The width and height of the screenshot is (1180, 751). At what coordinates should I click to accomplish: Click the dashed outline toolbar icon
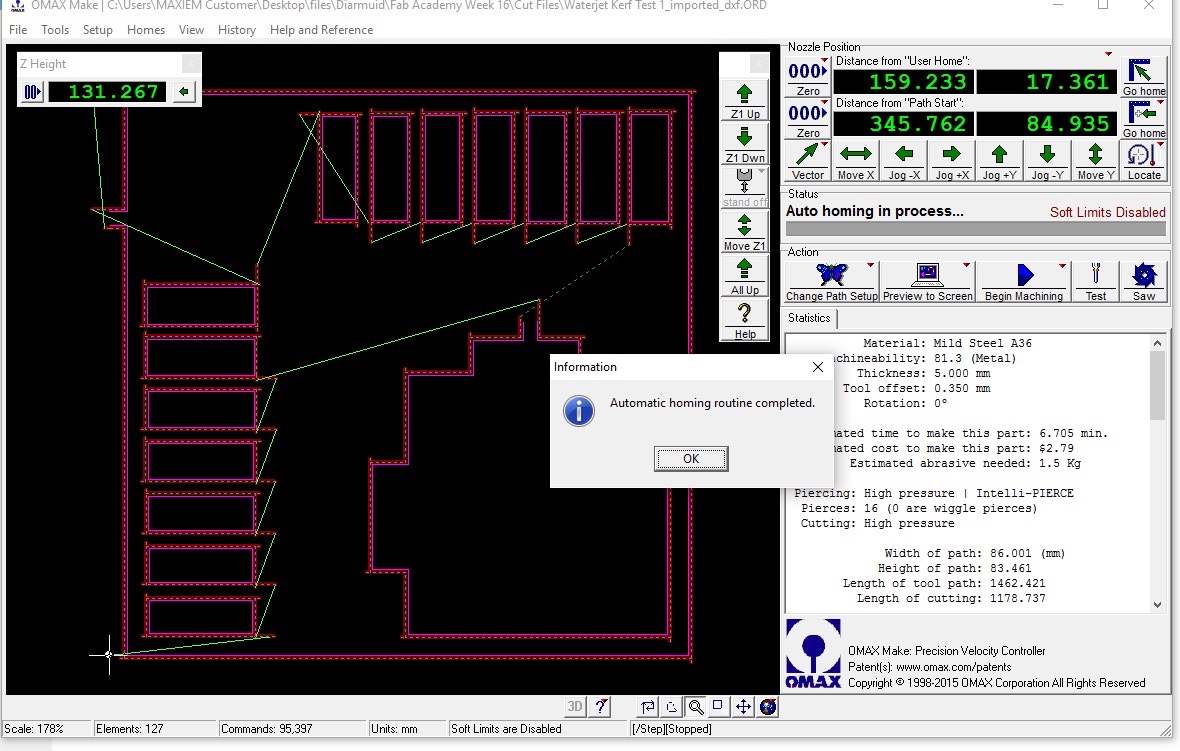(x=671, y=707)
